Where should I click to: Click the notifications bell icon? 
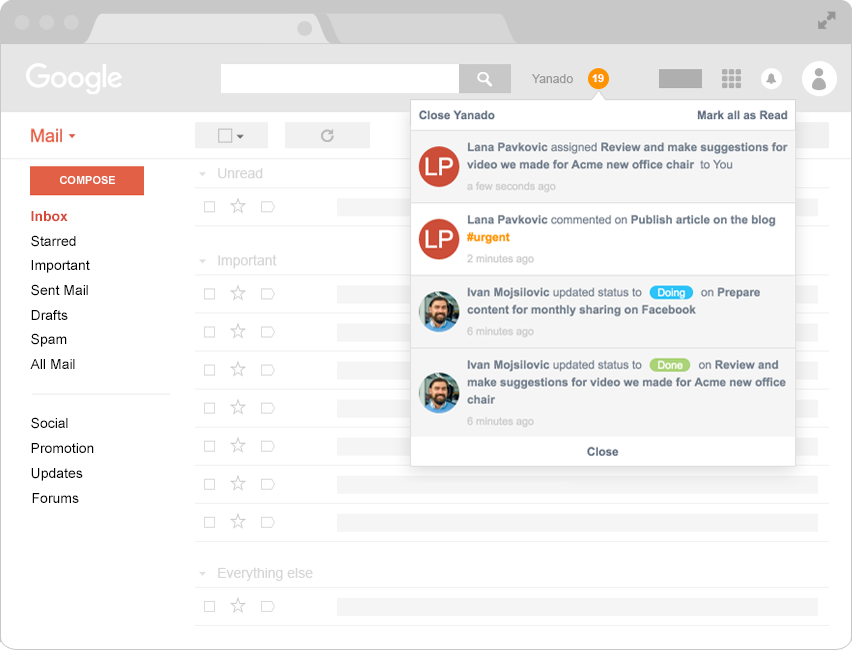click(x=771, y=79)
